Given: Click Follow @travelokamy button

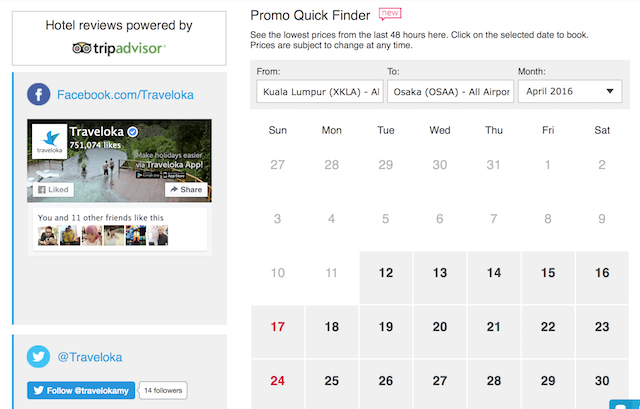Looking at the screenshot, I should point(81,390).
